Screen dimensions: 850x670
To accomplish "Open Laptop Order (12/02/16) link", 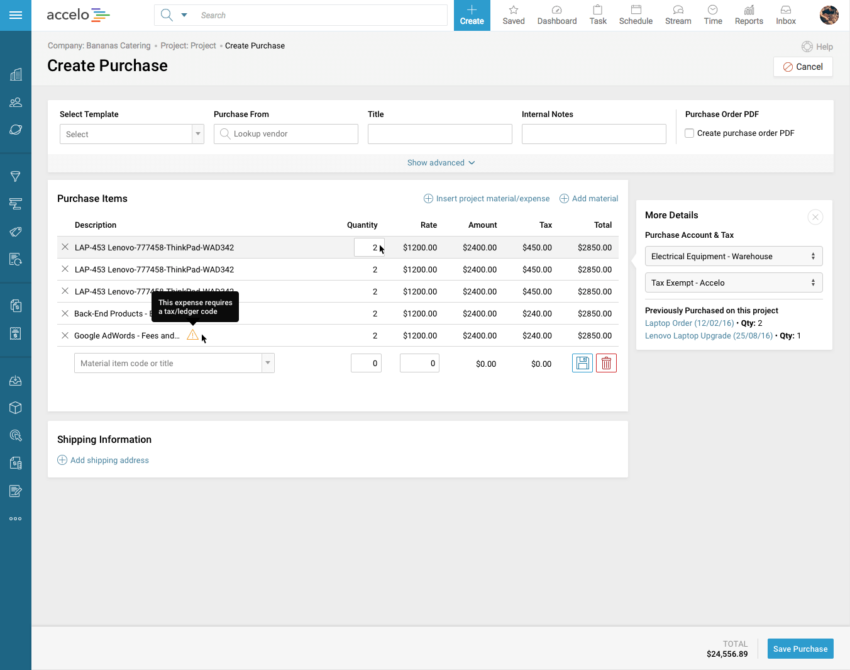I will click(x=689, y=323).
